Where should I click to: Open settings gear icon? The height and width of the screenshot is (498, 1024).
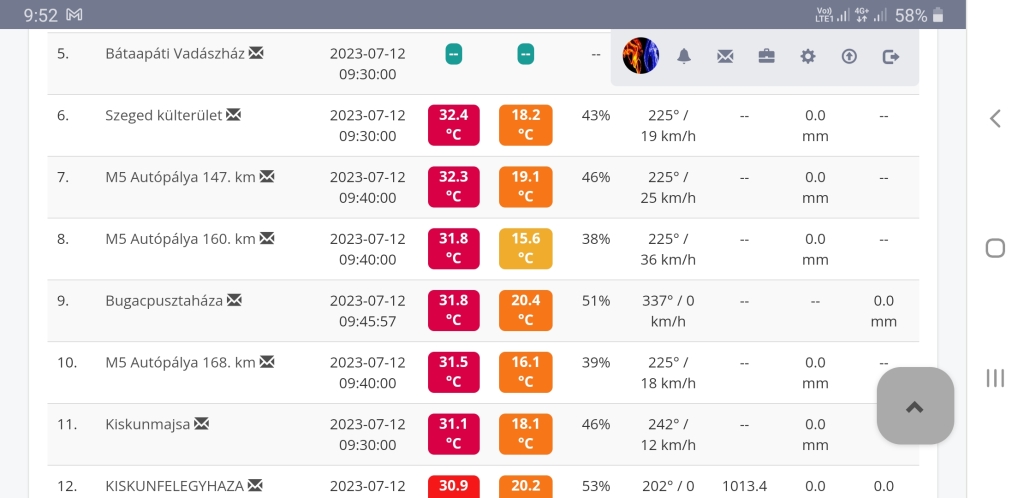pyautogui.click(x=808, y=57)
